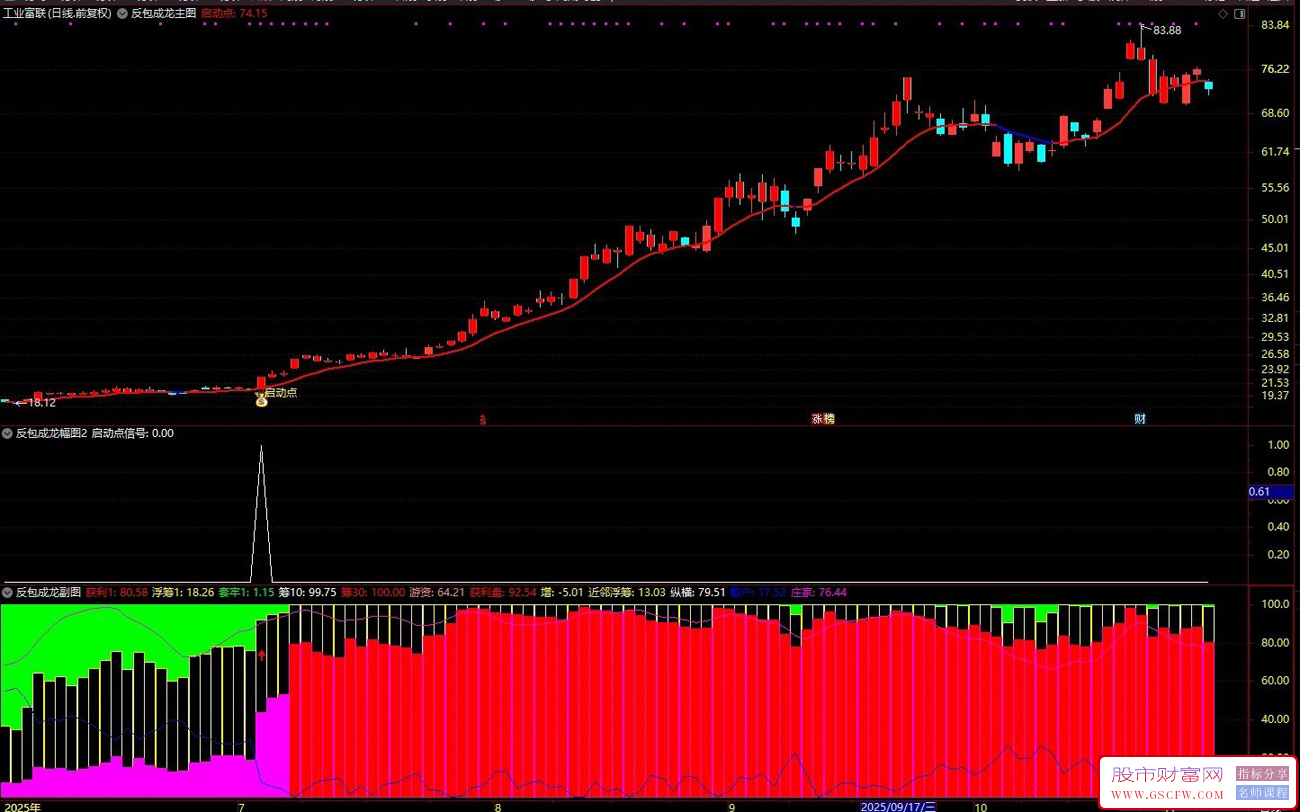Click the 2025/09/17/三 date label
Viewport: 1300px width, 812px height.
[x=898, y=806]
